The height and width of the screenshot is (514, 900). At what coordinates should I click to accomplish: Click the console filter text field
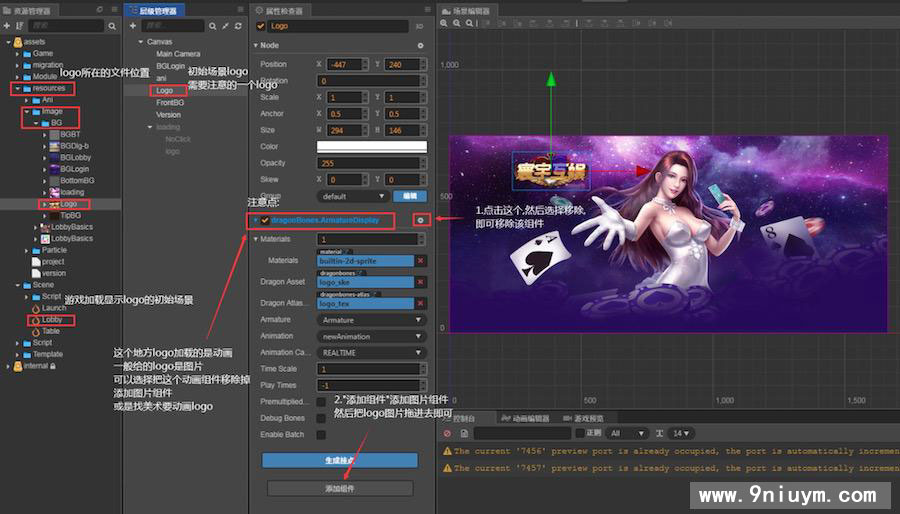coord(522,433)
